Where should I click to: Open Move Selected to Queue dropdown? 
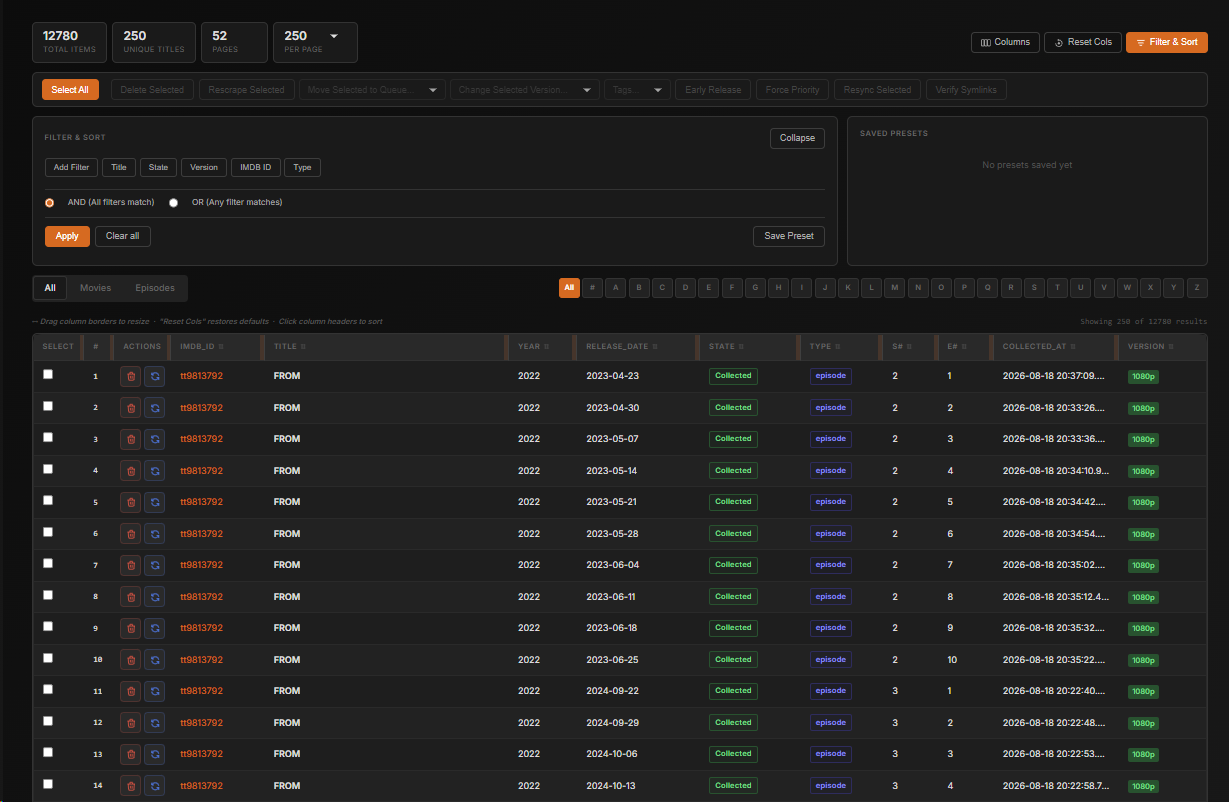pos(372,90)
